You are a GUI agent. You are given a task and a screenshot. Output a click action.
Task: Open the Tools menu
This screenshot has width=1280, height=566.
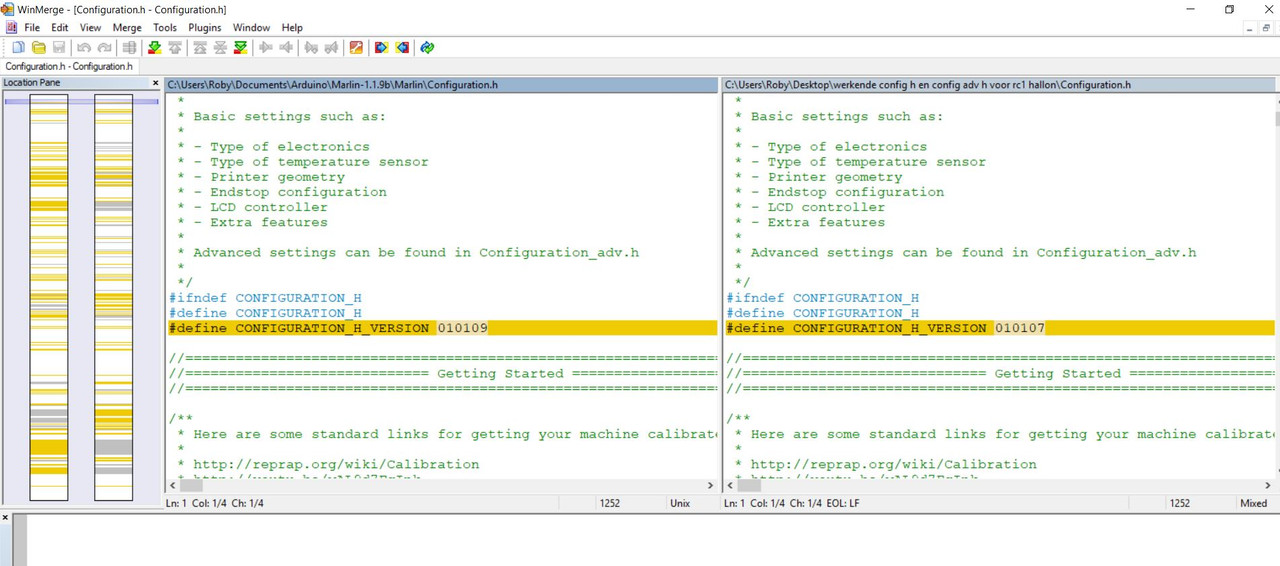click(x=165, y=27)
